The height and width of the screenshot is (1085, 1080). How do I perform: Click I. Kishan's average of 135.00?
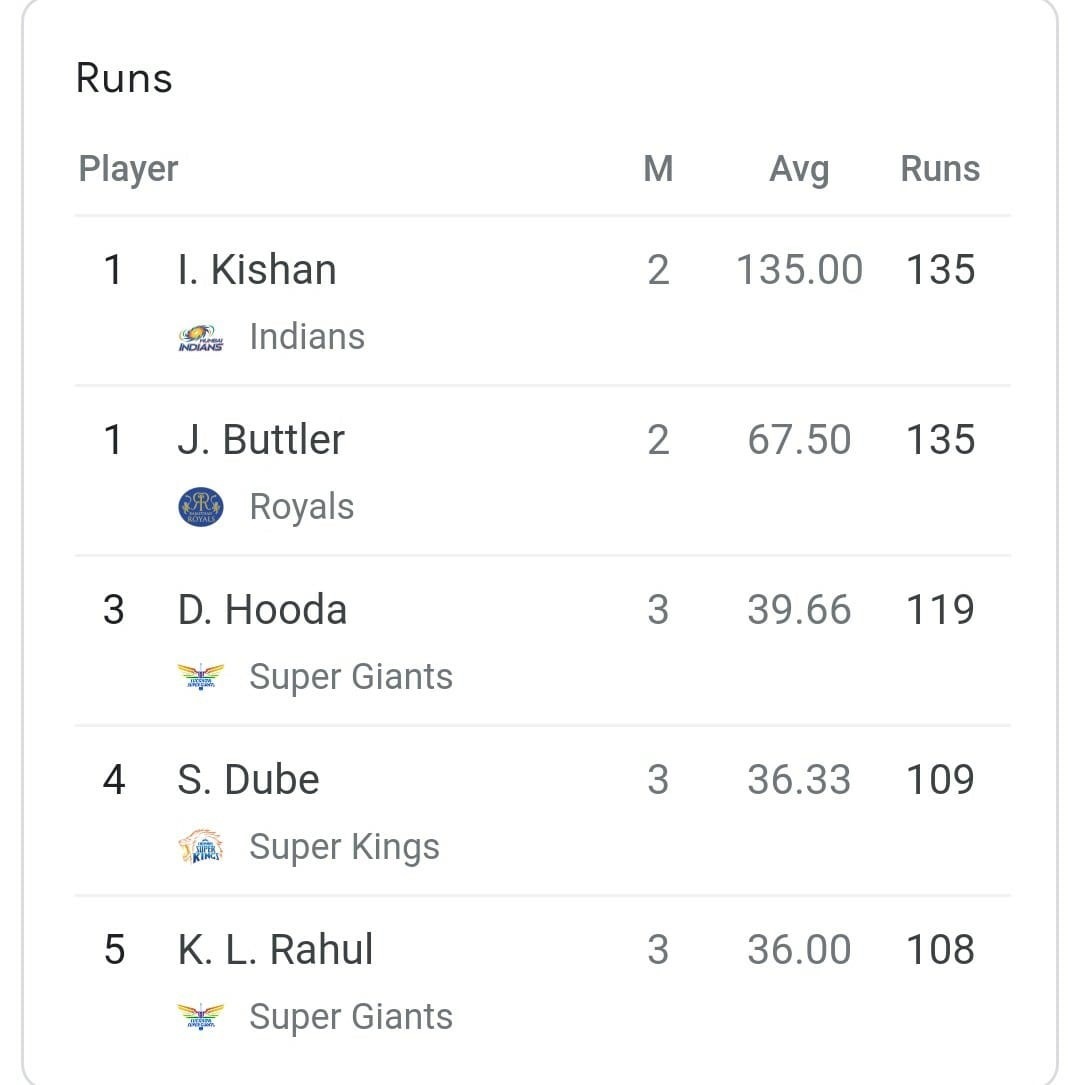coord(799,268)
